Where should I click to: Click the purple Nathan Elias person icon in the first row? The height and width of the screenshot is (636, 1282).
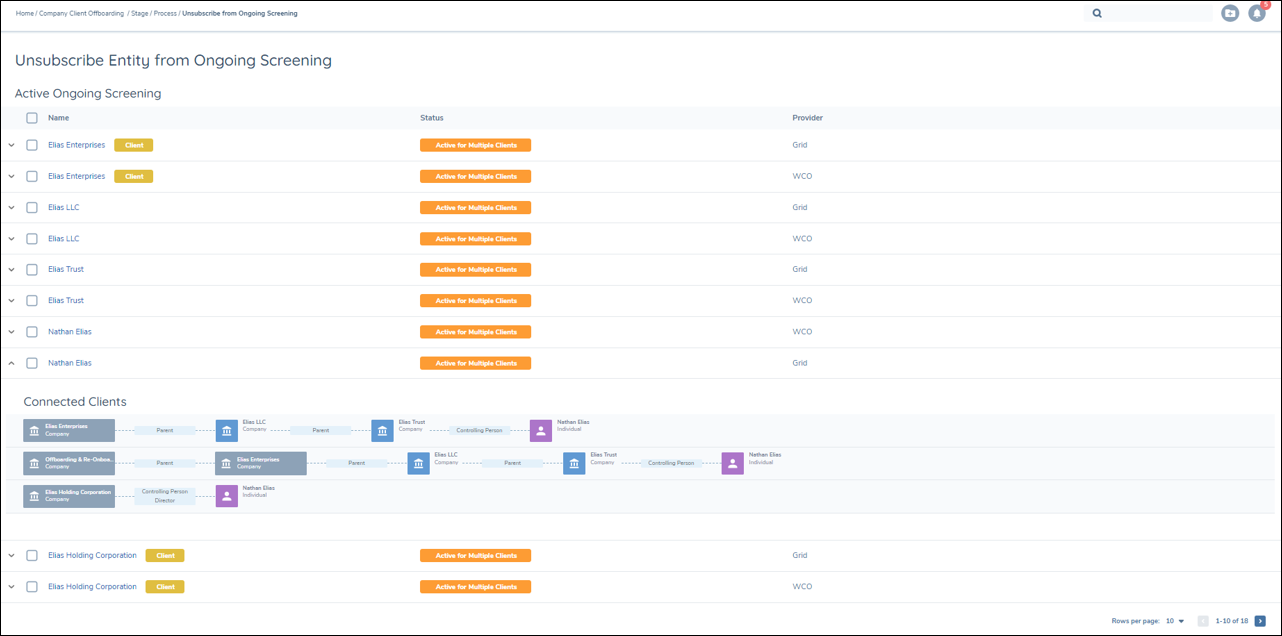pos(540,430)
